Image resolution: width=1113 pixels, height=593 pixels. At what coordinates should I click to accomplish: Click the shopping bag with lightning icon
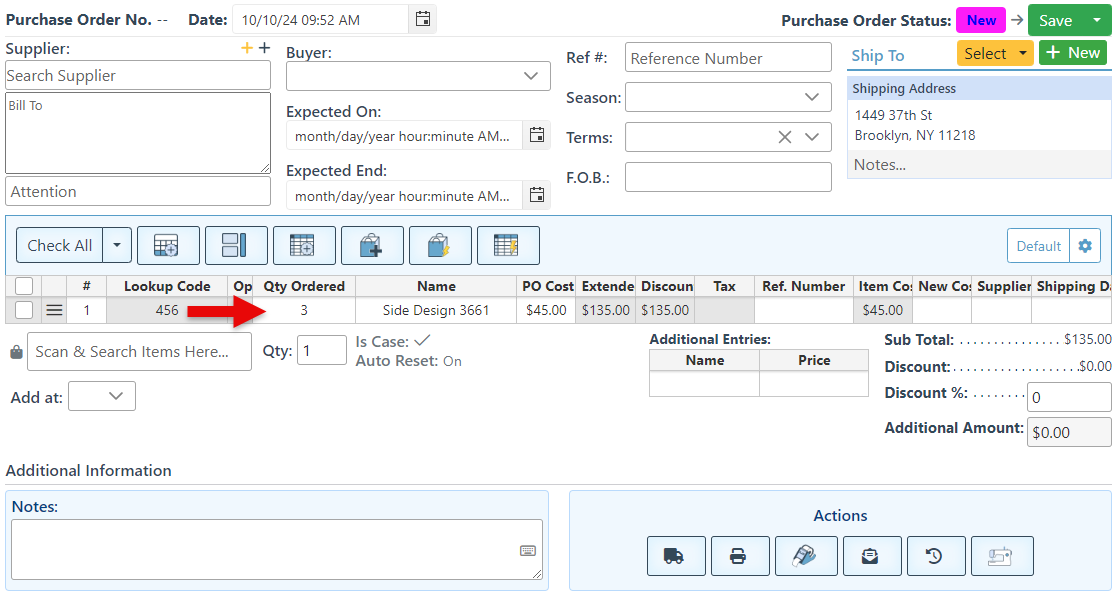[440, 245]
